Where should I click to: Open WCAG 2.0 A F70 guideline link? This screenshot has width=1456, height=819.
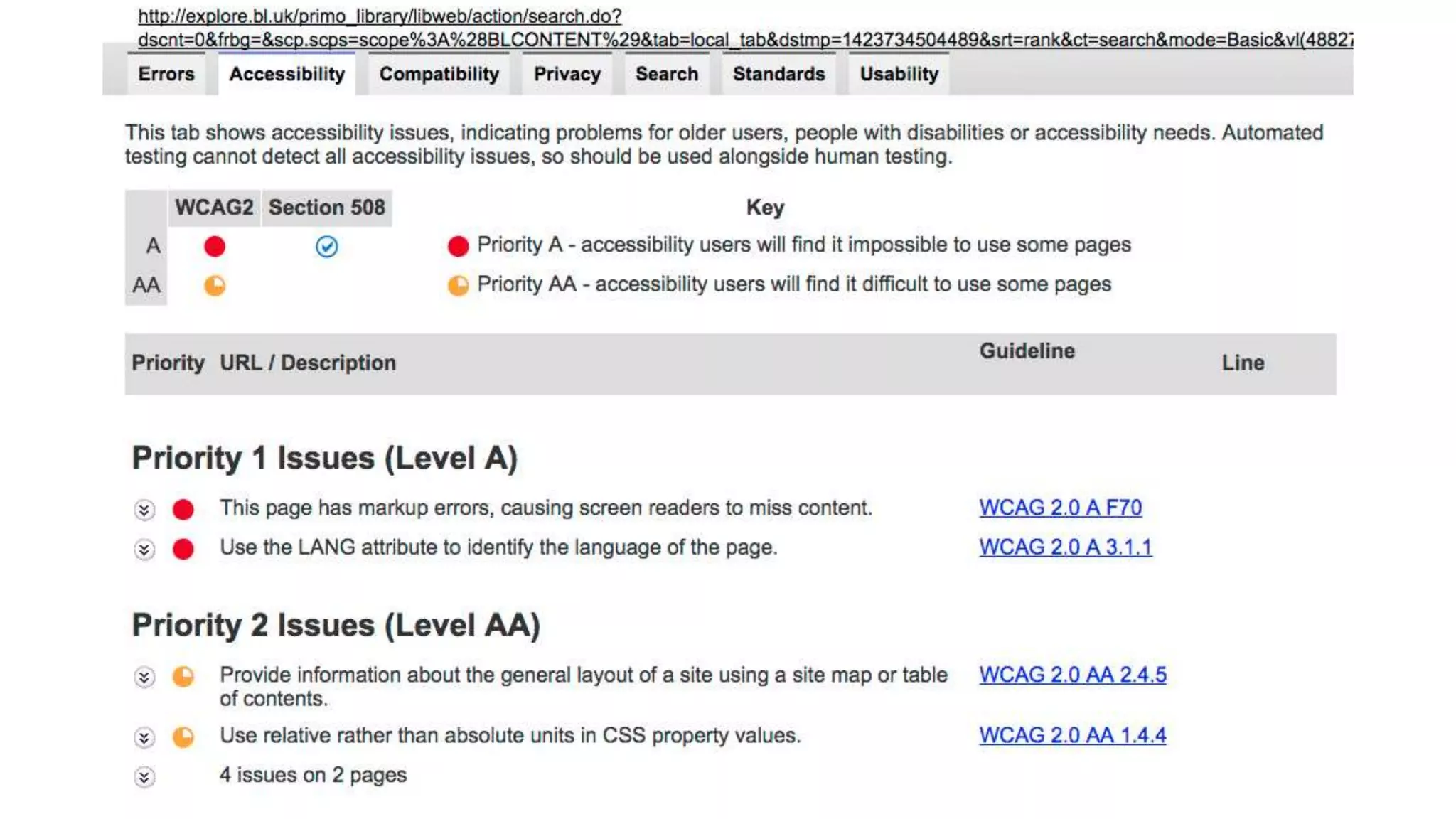tap(1060, 508)
